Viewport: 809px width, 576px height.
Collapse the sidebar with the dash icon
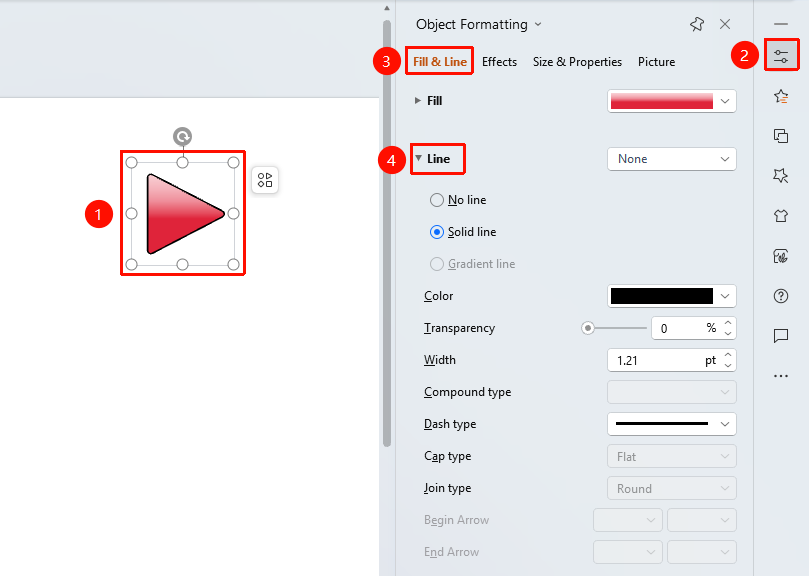pyautogui.click(x=781, y=24)
